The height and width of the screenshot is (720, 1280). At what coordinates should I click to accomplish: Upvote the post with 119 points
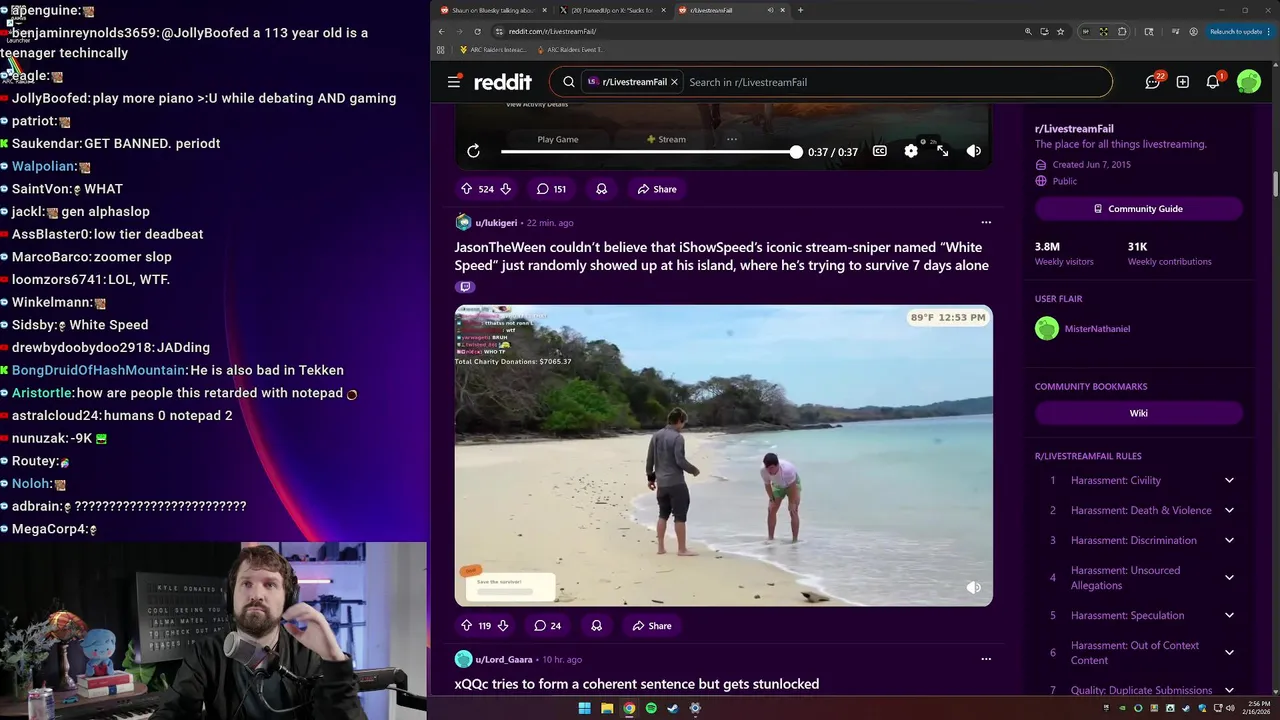[466, 626]
